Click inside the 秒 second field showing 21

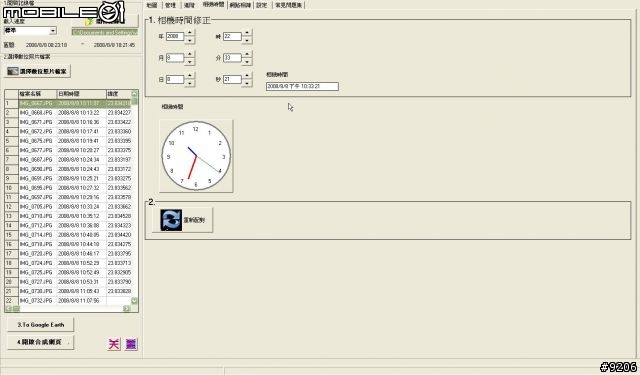coord(232,79)
